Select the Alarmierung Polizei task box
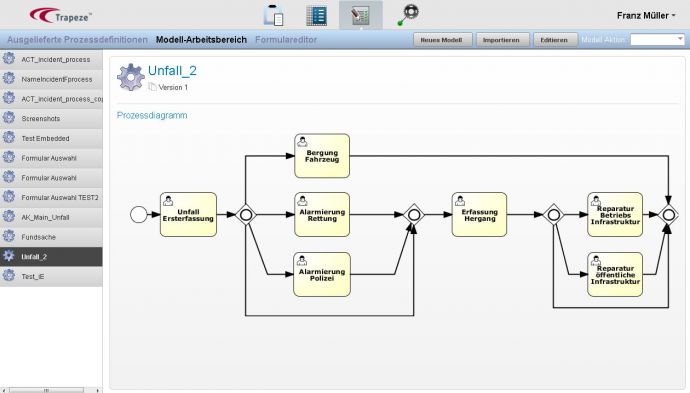The width and height of the screenshot is (690, 393). click(322, 275)
